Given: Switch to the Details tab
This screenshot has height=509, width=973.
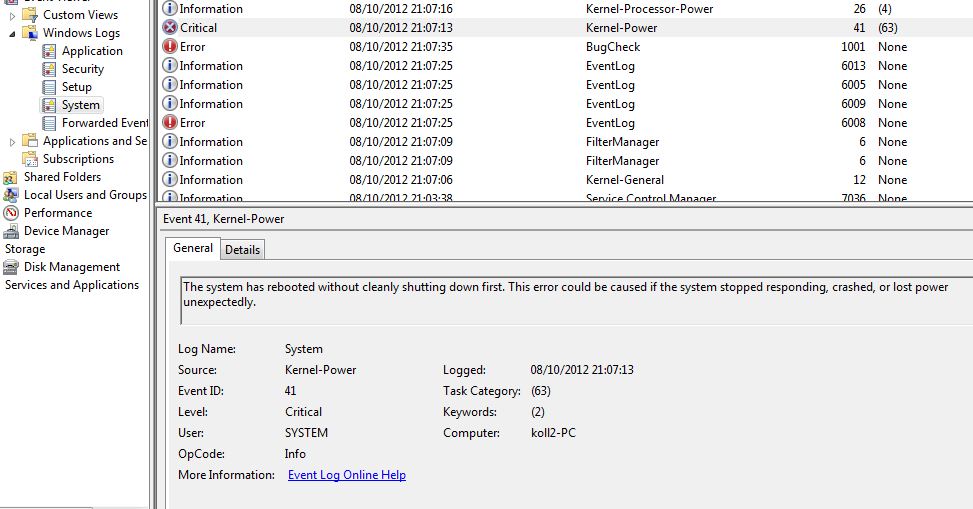Looking at the screenshot, I should coord(242,250).
